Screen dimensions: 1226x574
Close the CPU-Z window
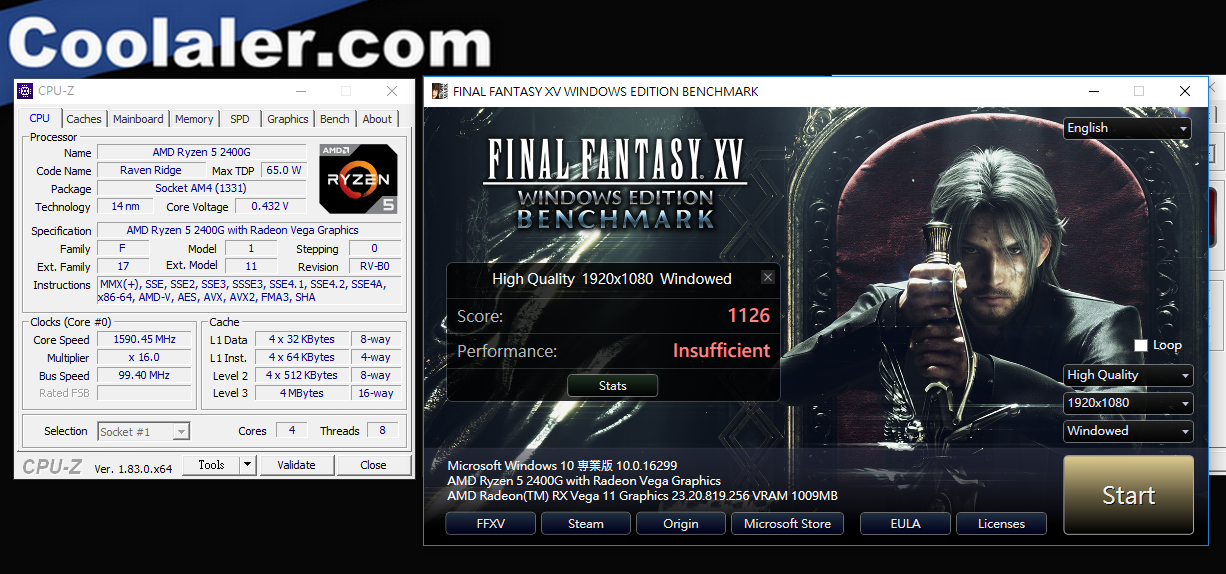392,91
